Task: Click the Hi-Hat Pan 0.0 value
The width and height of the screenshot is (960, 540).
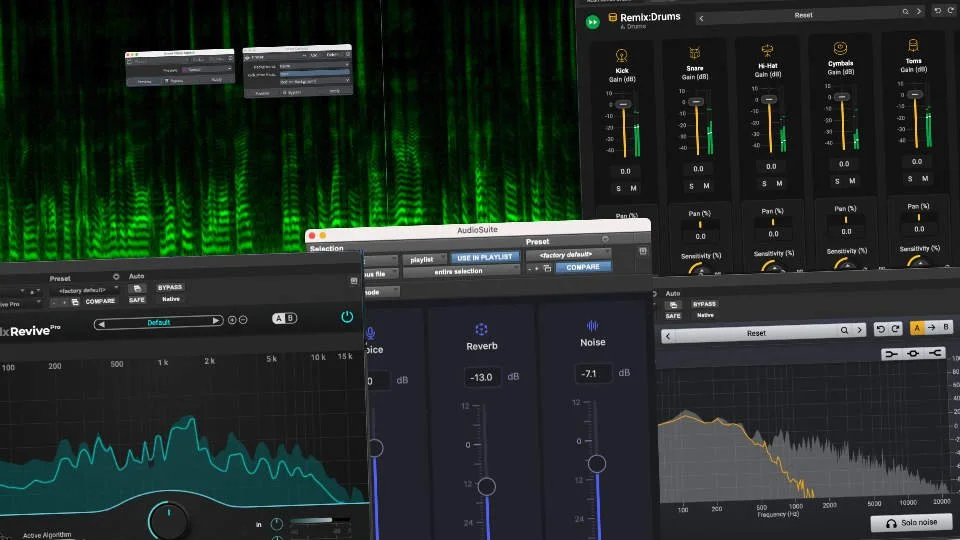Action: click(773, 234)
